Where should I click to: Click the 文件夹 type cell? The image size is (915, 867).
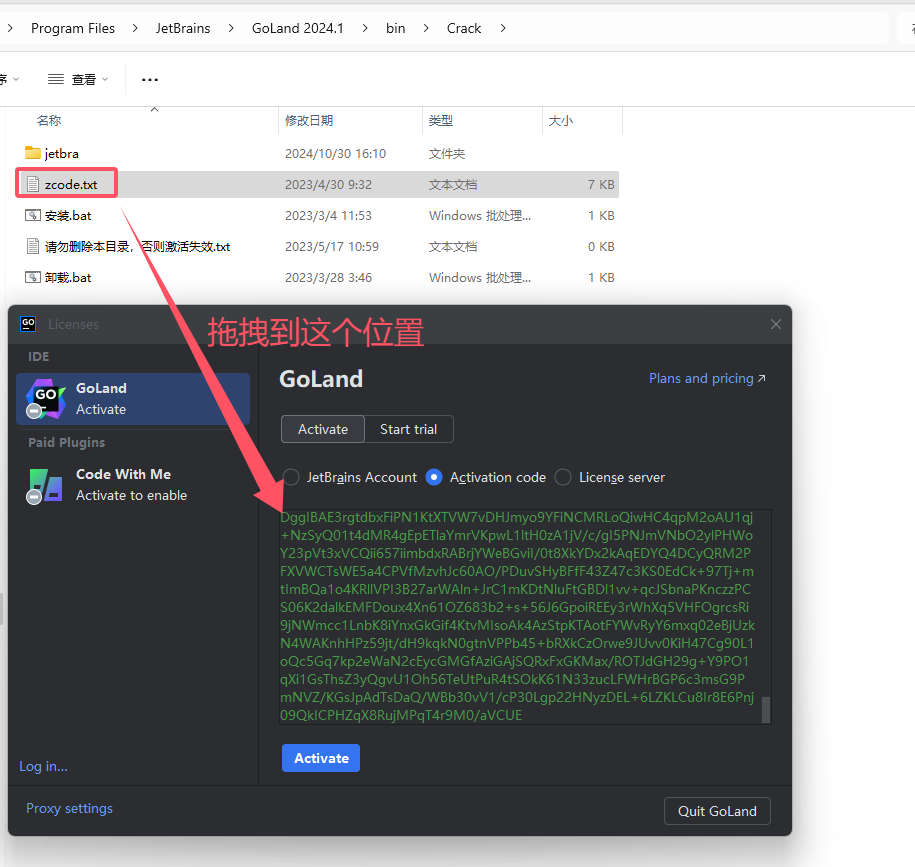coord(447,153)
